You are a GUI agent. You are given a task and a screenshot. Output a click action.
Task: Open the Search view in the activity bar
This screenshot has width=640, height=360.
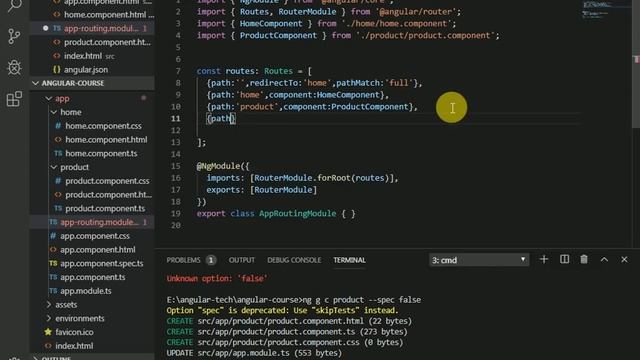point(14,5)
